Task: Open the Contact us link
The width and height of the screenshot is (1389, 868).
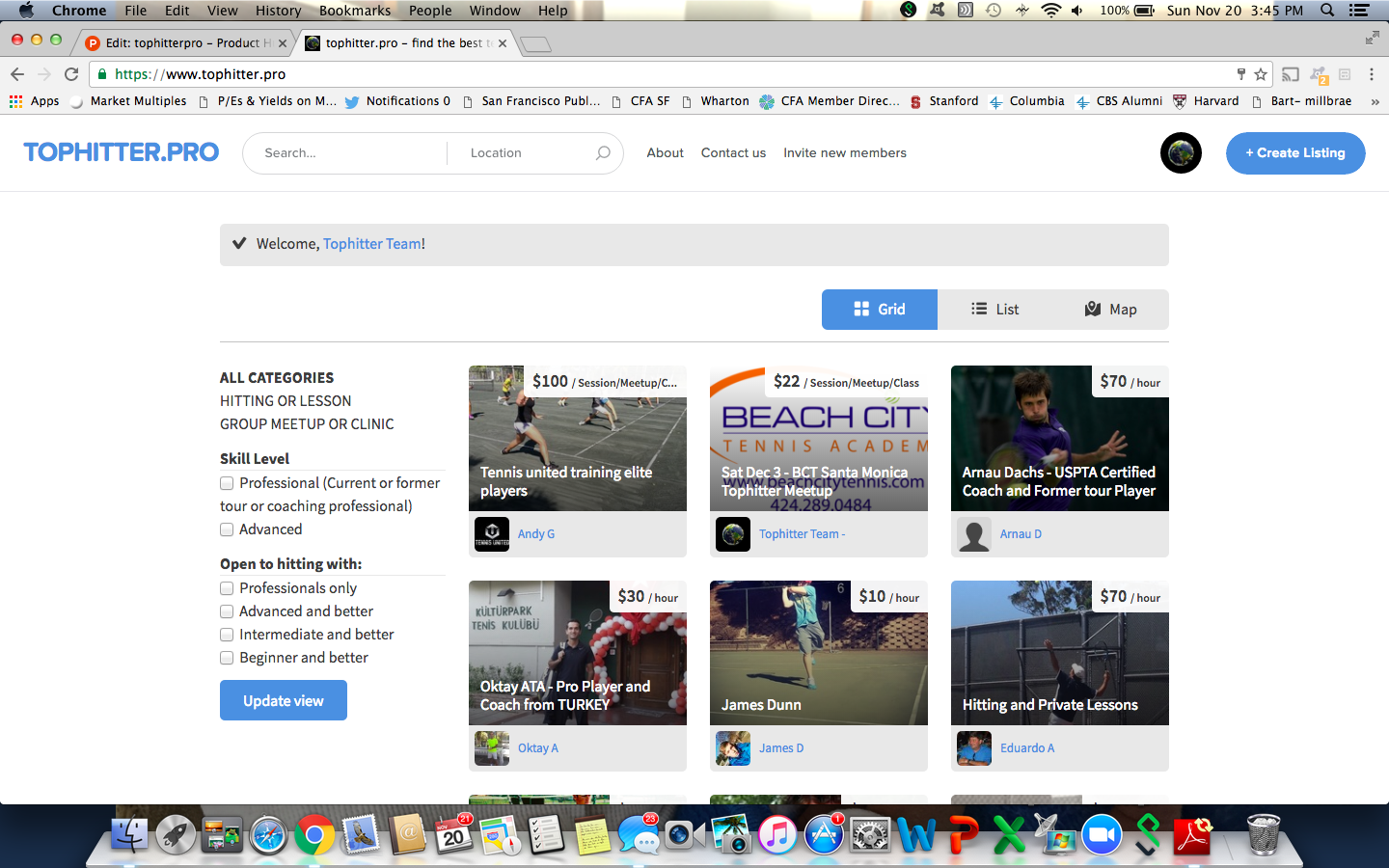Action: 733,153
